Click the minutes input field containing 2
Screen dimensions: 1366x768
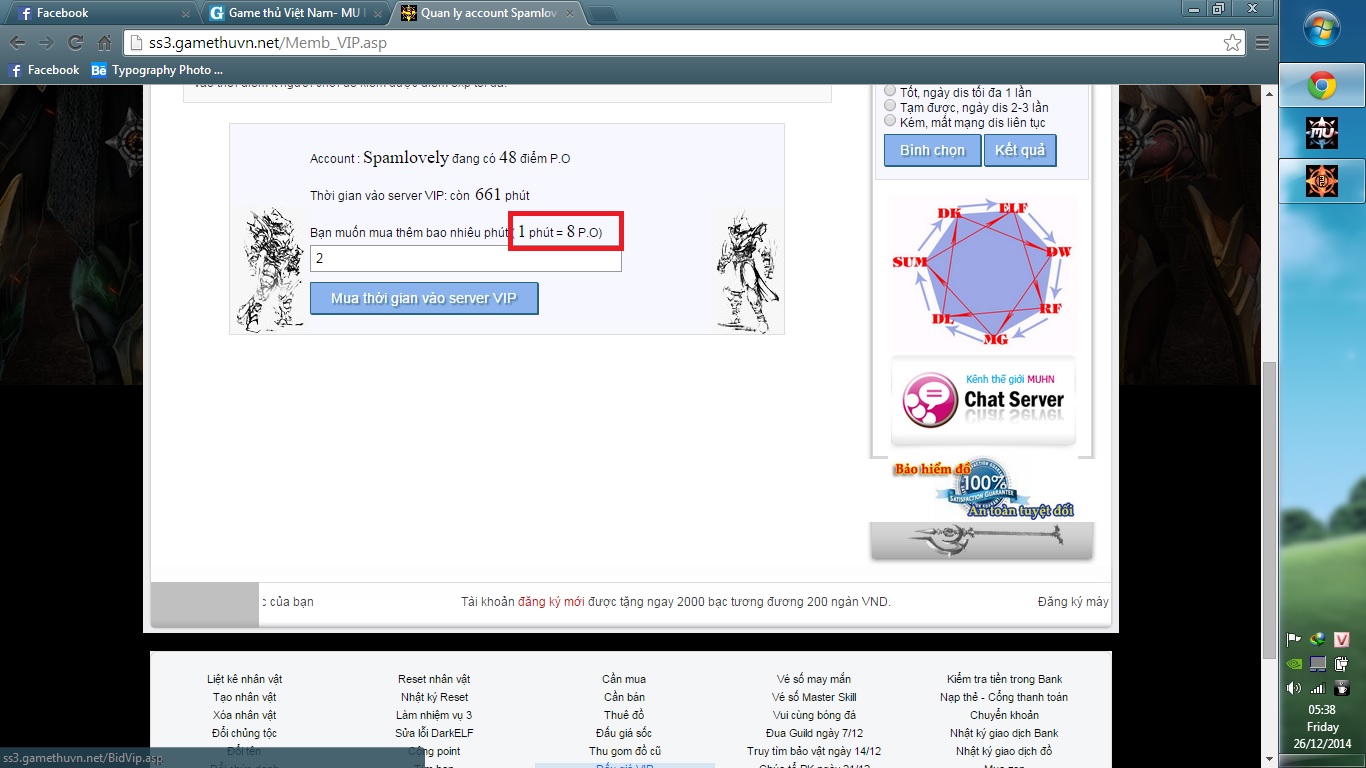pyautogui.click(x=465, y=258)
